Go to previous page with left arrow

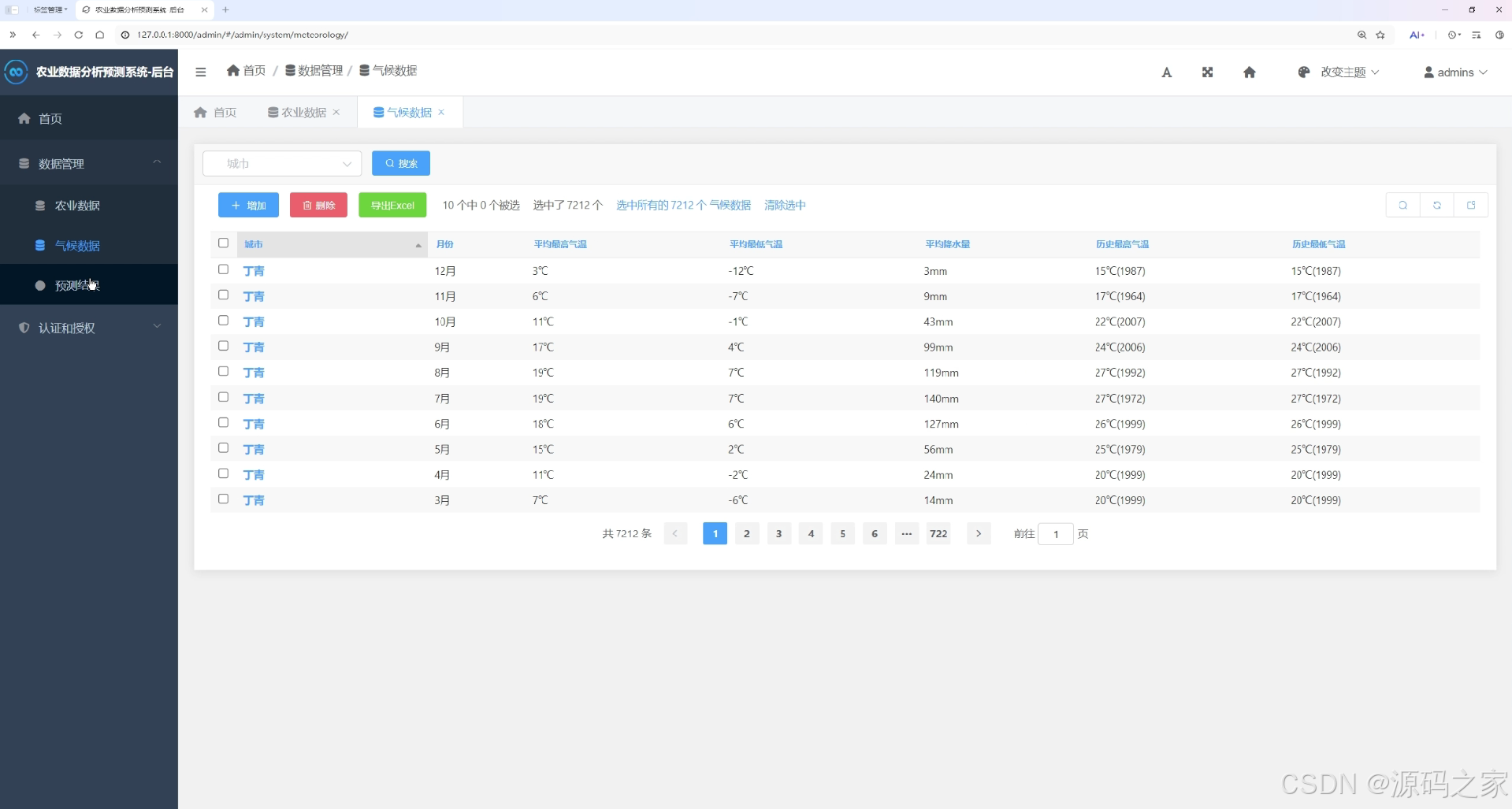(x=675, y=533)
